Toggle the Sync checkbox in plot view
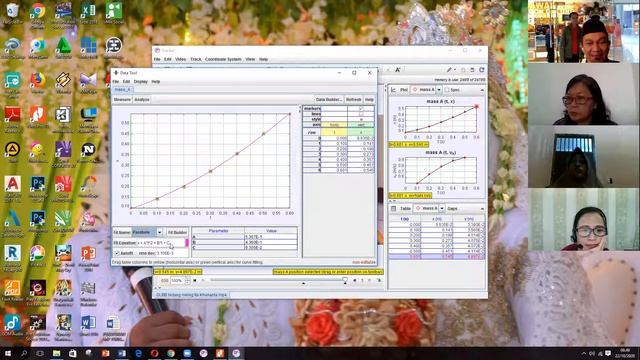This screenshot has height=360, width=640. (447, 90)
